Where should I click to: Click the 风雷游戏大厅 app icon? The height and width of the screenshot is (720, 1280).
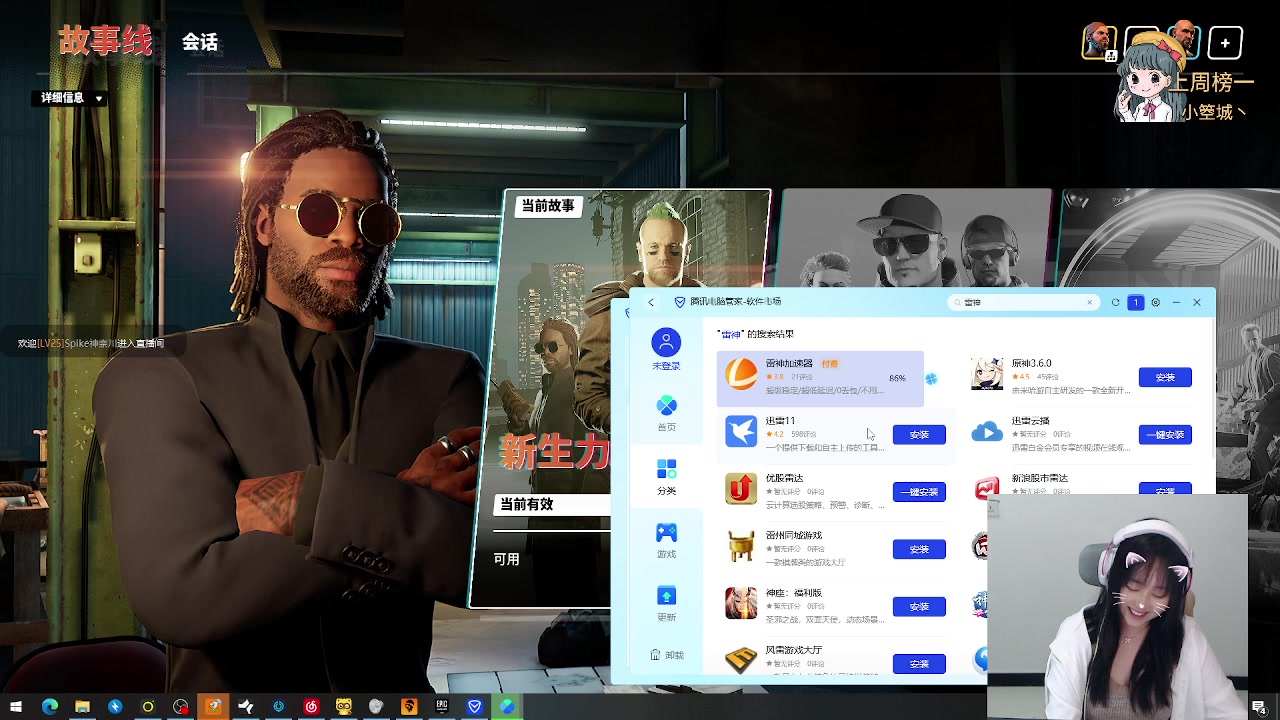741,660
